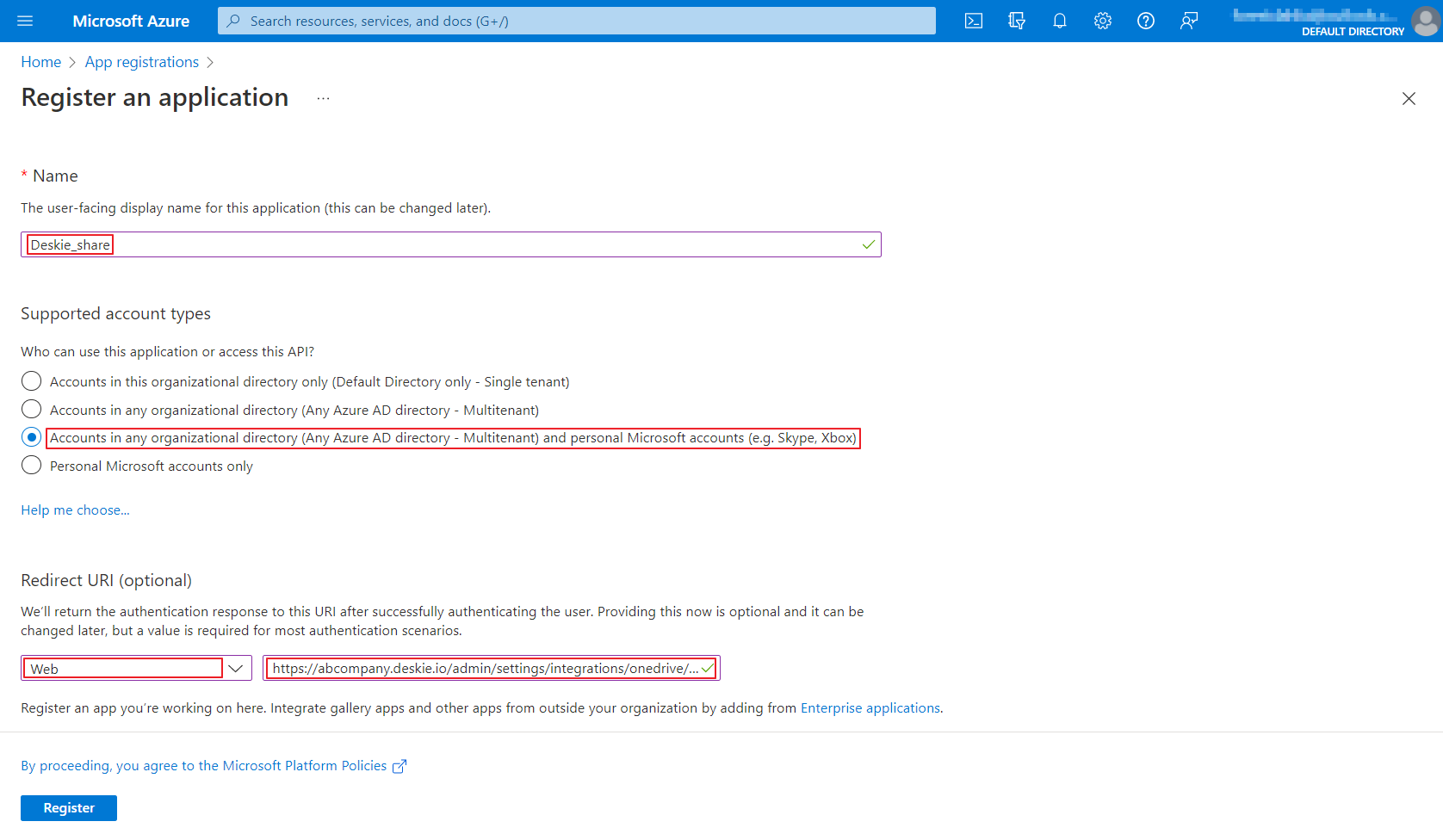This screenshot has height=840, width=1443.
Task: Click the Supported account types heading
Action: pyautogui.click(x=115, y=314)
